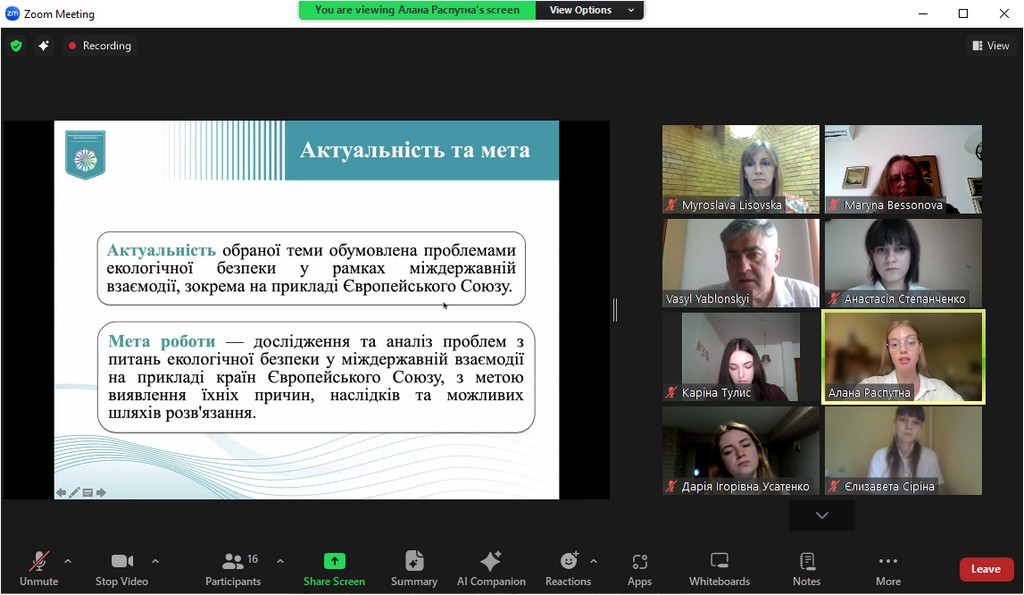1024x595 pixels.
Task: Toggle the sparkle AI icon near Recording
Action: click(44, 46)
